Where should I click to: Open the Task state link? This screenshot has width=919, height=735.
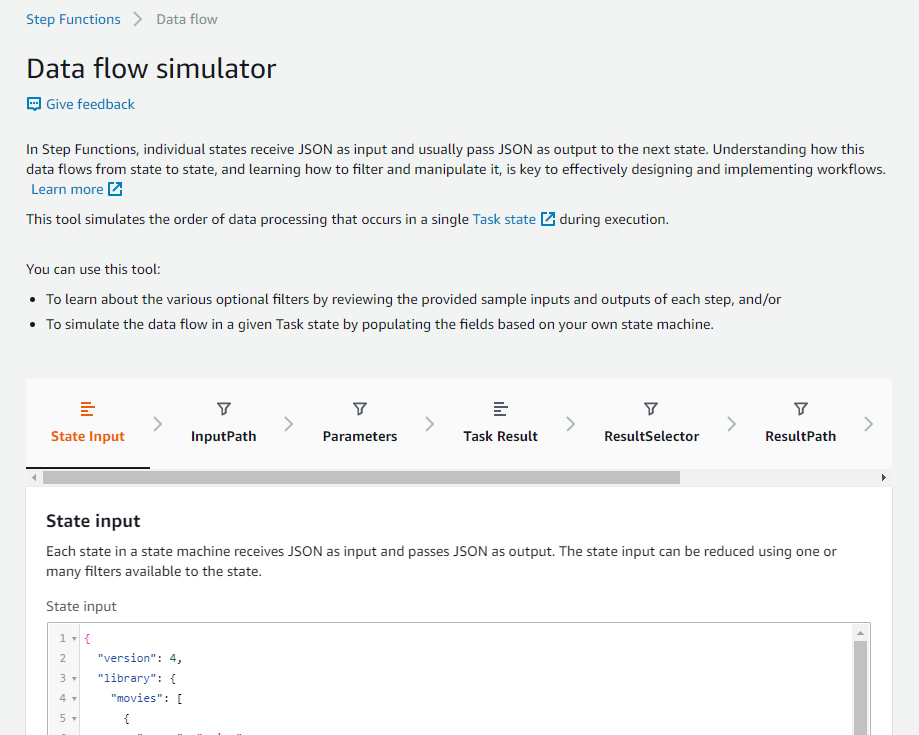505,218
